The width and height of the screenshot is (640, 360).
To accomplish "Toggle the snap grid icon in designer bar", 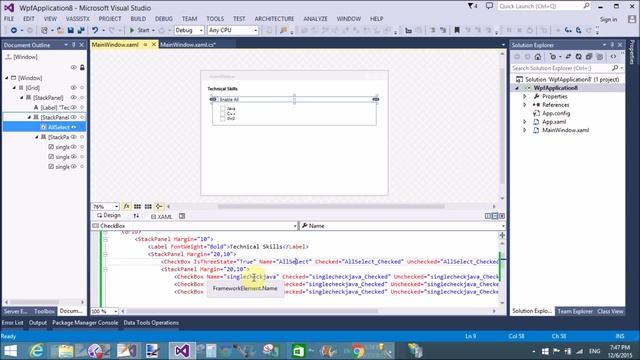I will point(138,207).
